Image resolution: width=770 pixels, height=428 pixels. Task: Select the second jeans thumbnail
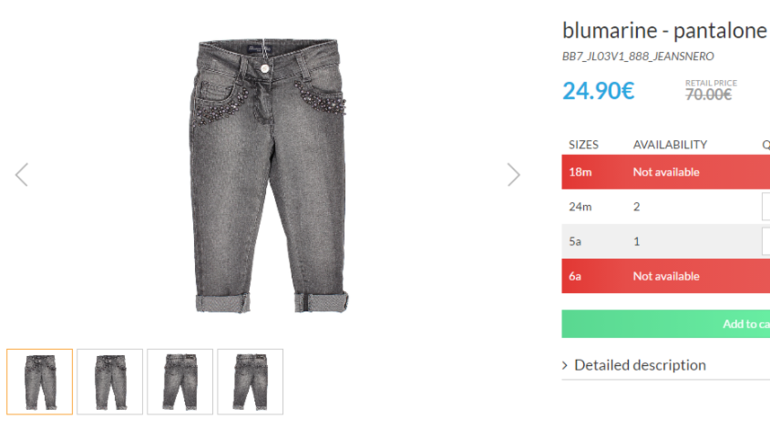[110, 382]
